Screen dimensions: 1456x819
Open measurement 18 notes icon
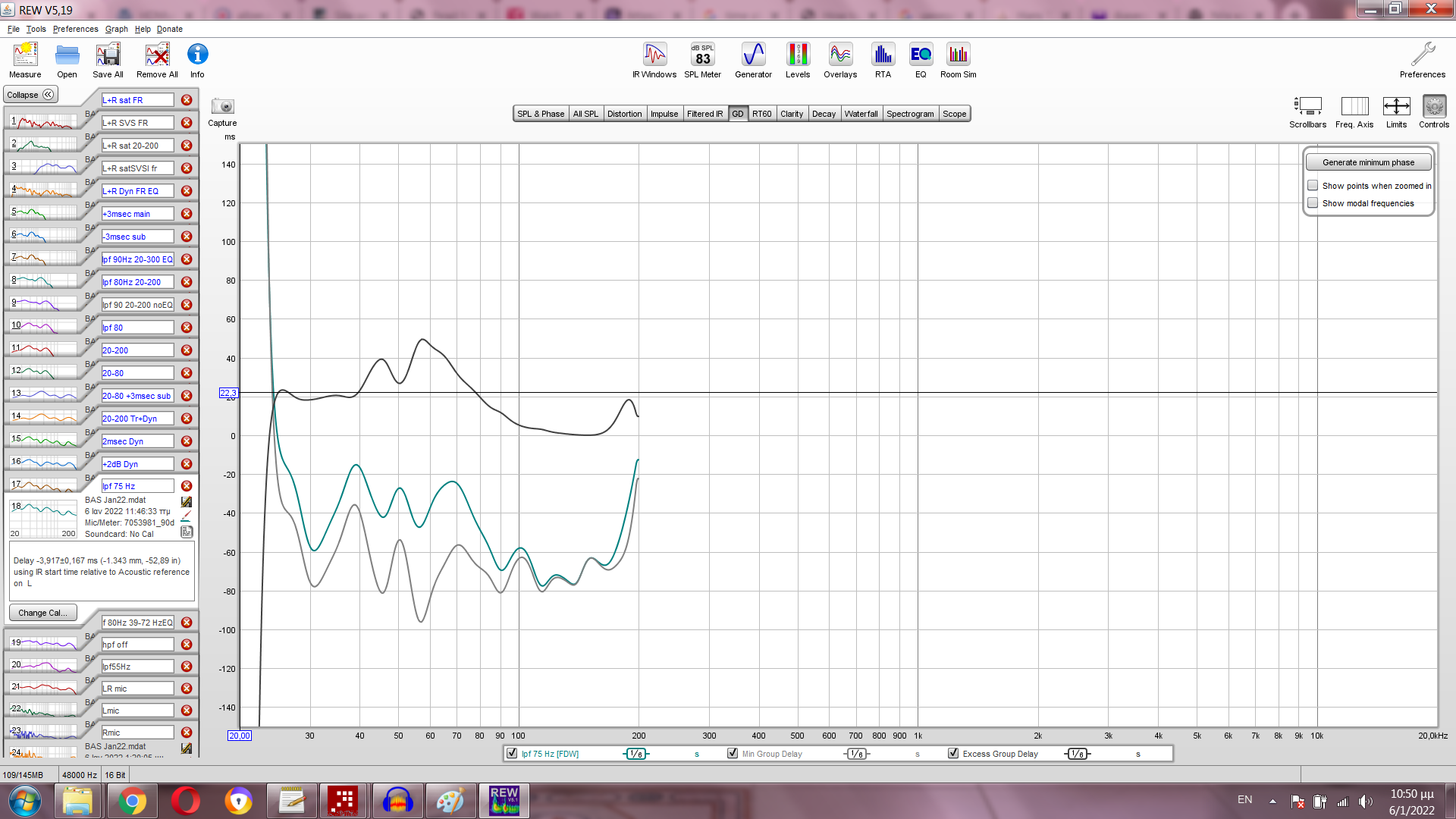point(187,532)
